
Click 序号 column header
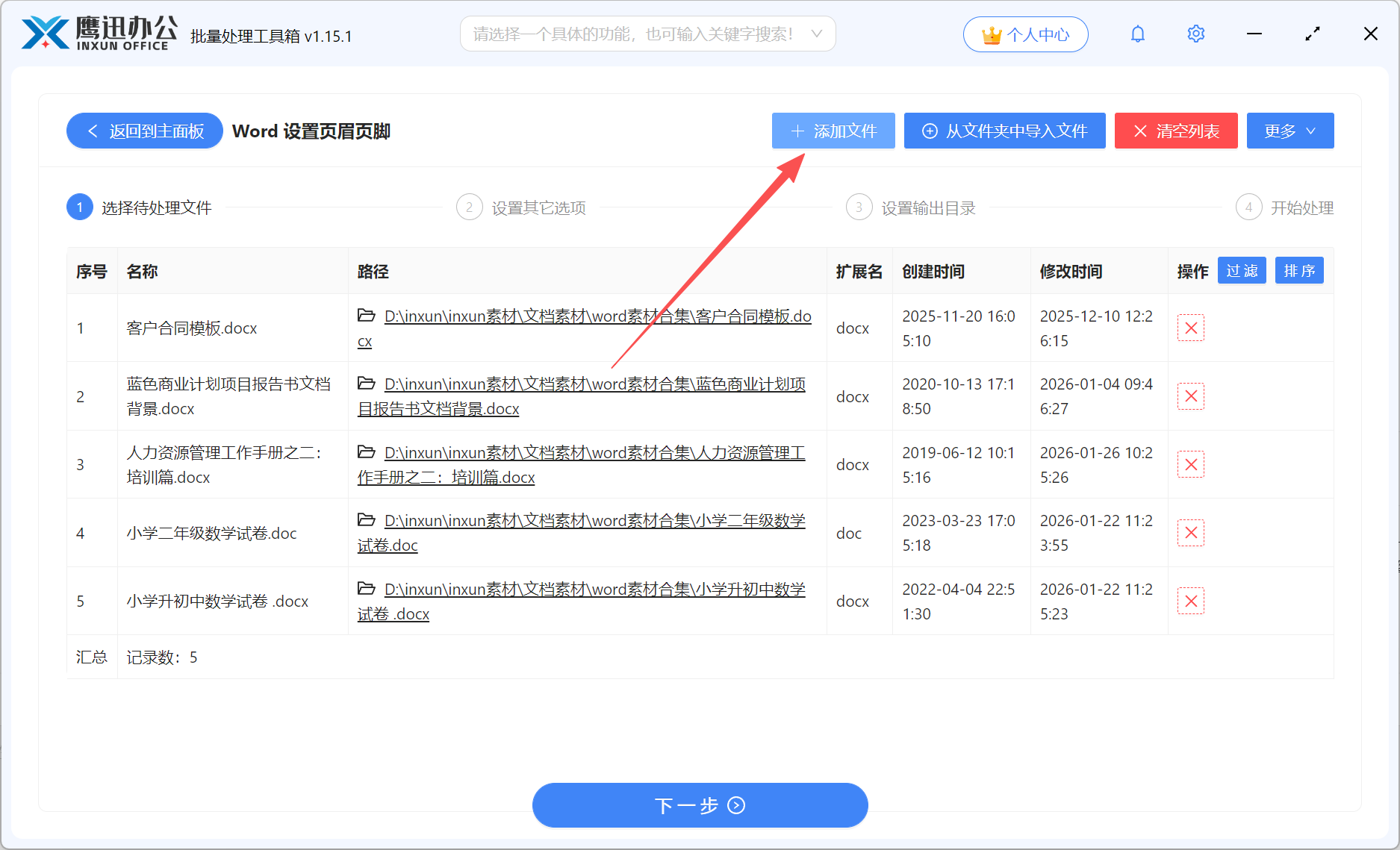click(92, 272)
